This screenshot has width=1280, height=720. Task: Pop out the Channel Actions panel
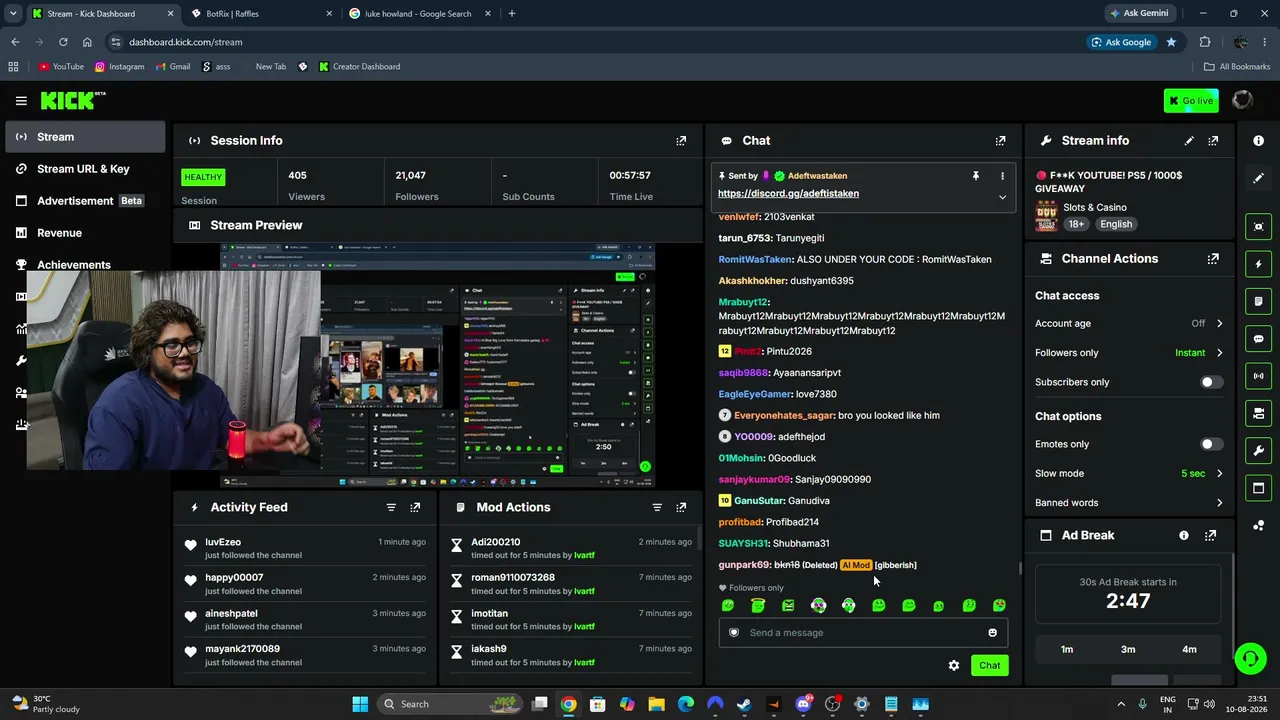pos(1213,259)
